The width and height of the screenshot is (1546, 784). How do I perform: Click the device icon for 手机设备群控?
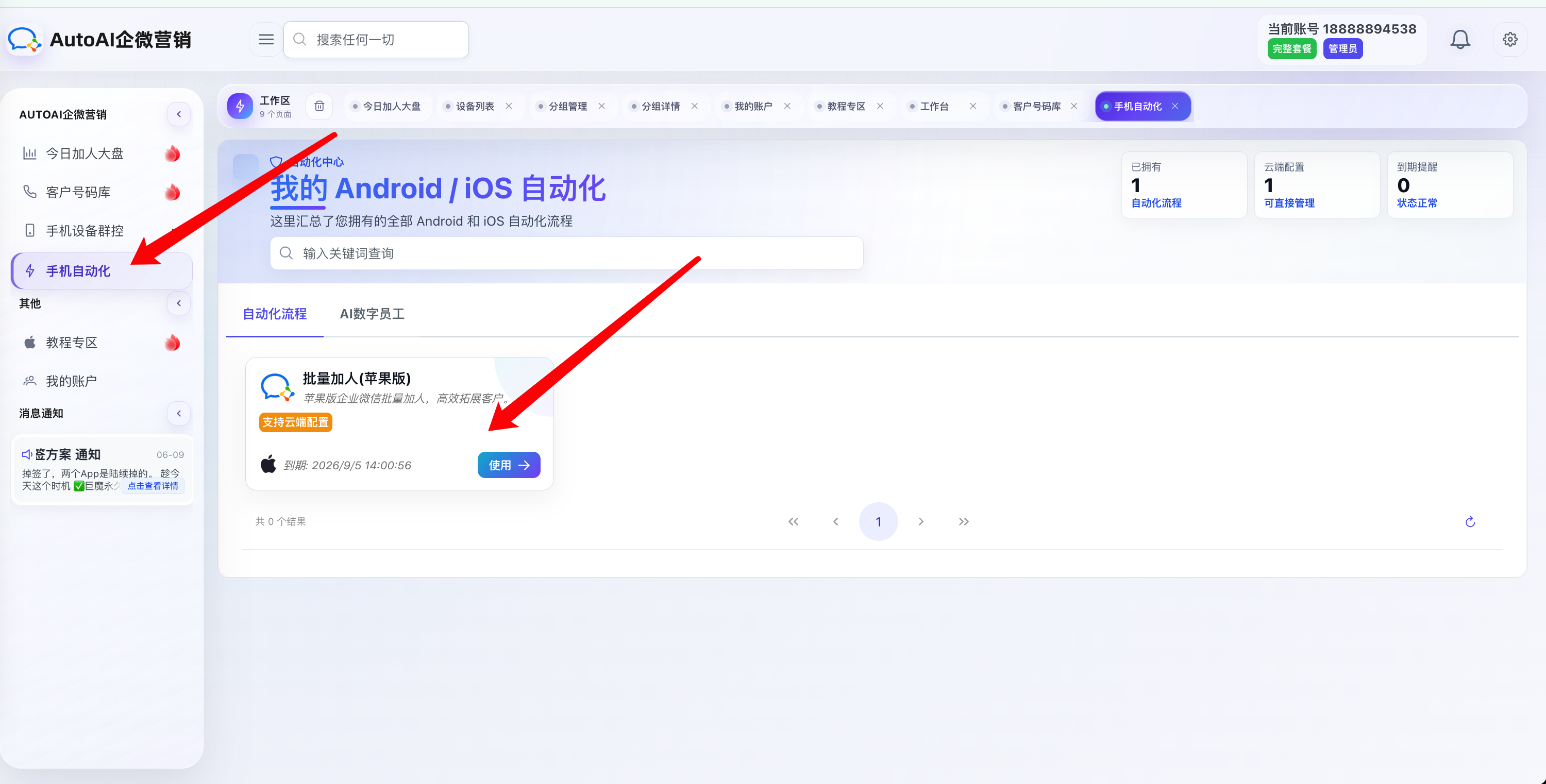coord(29,230)
